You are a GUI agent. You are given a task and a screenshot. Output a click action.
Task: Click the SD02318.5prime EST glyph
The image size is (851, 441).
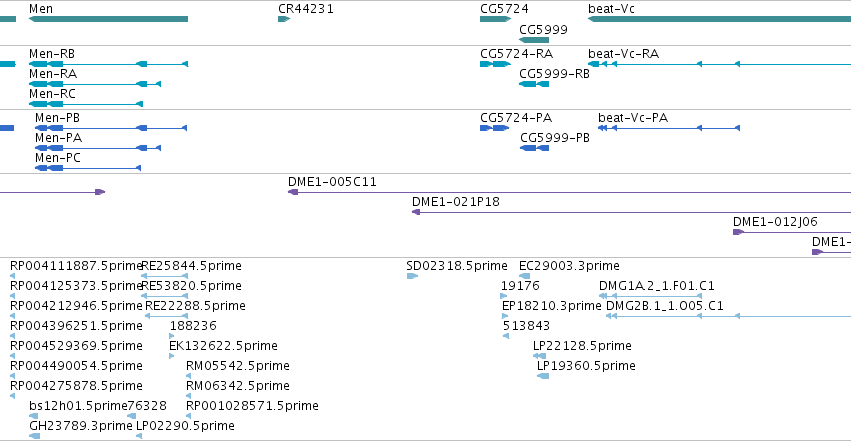tap(412, 276)
